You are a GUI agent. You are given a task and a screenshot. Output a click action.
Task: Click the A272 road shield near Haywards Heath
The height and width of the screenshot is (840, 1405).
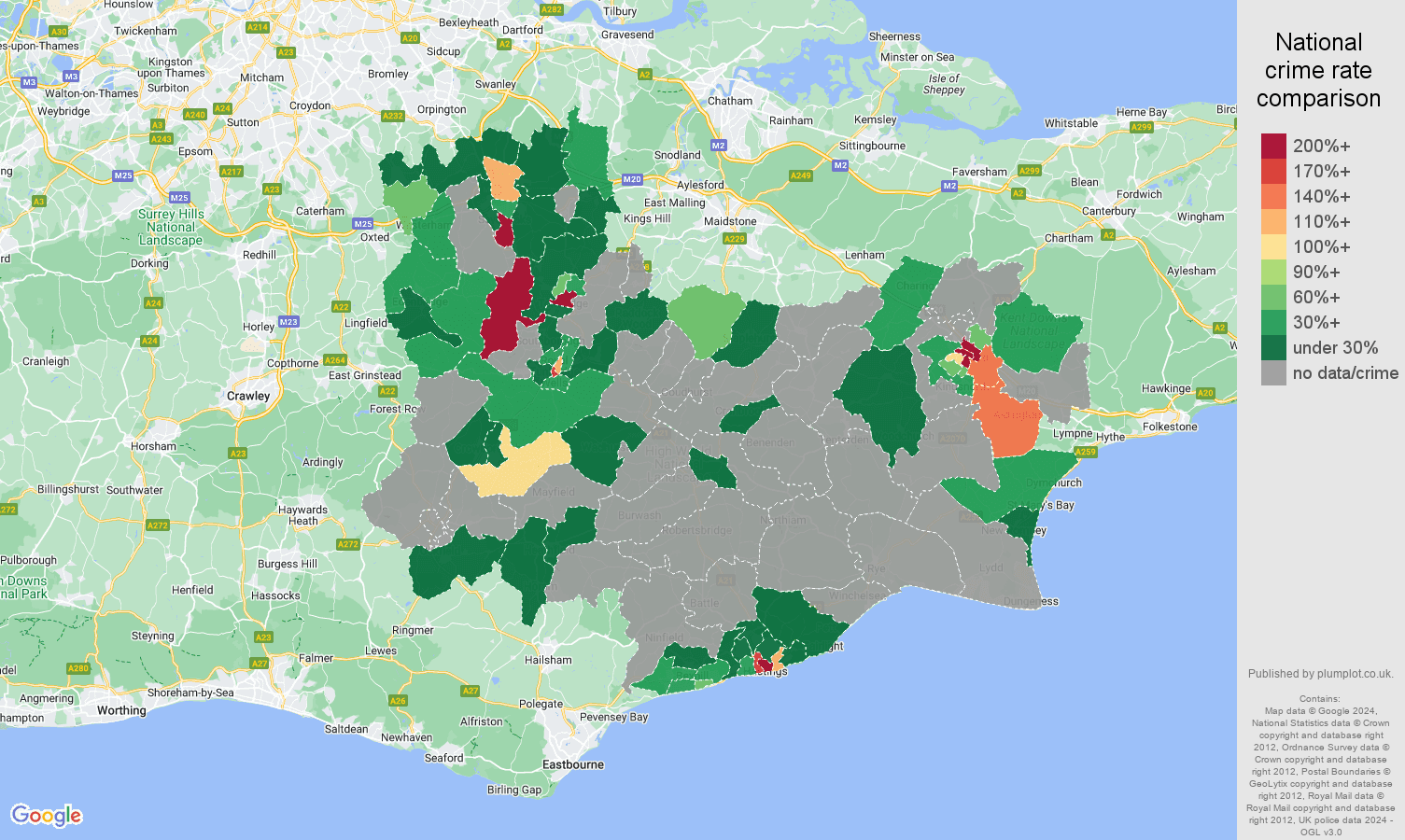tap(348, 544)
